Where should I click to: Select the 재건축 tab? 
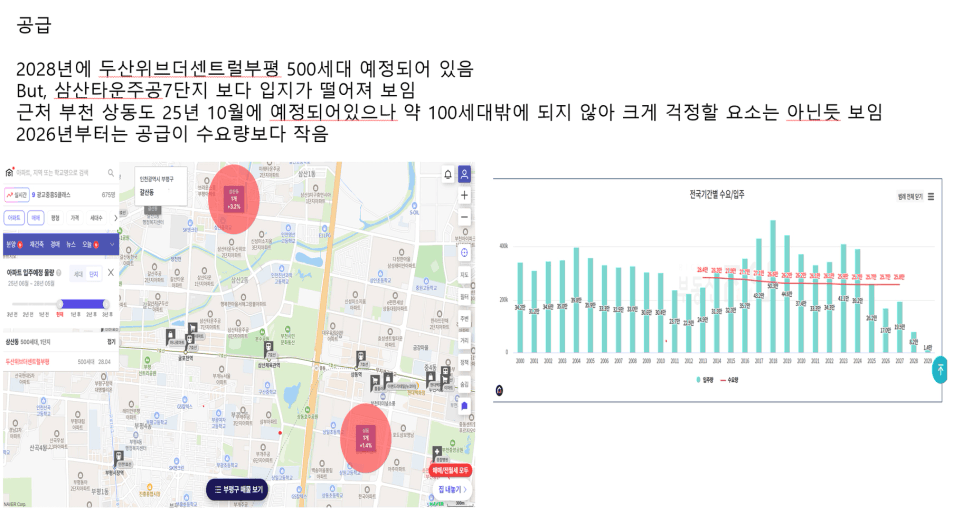tap(37, 244)
